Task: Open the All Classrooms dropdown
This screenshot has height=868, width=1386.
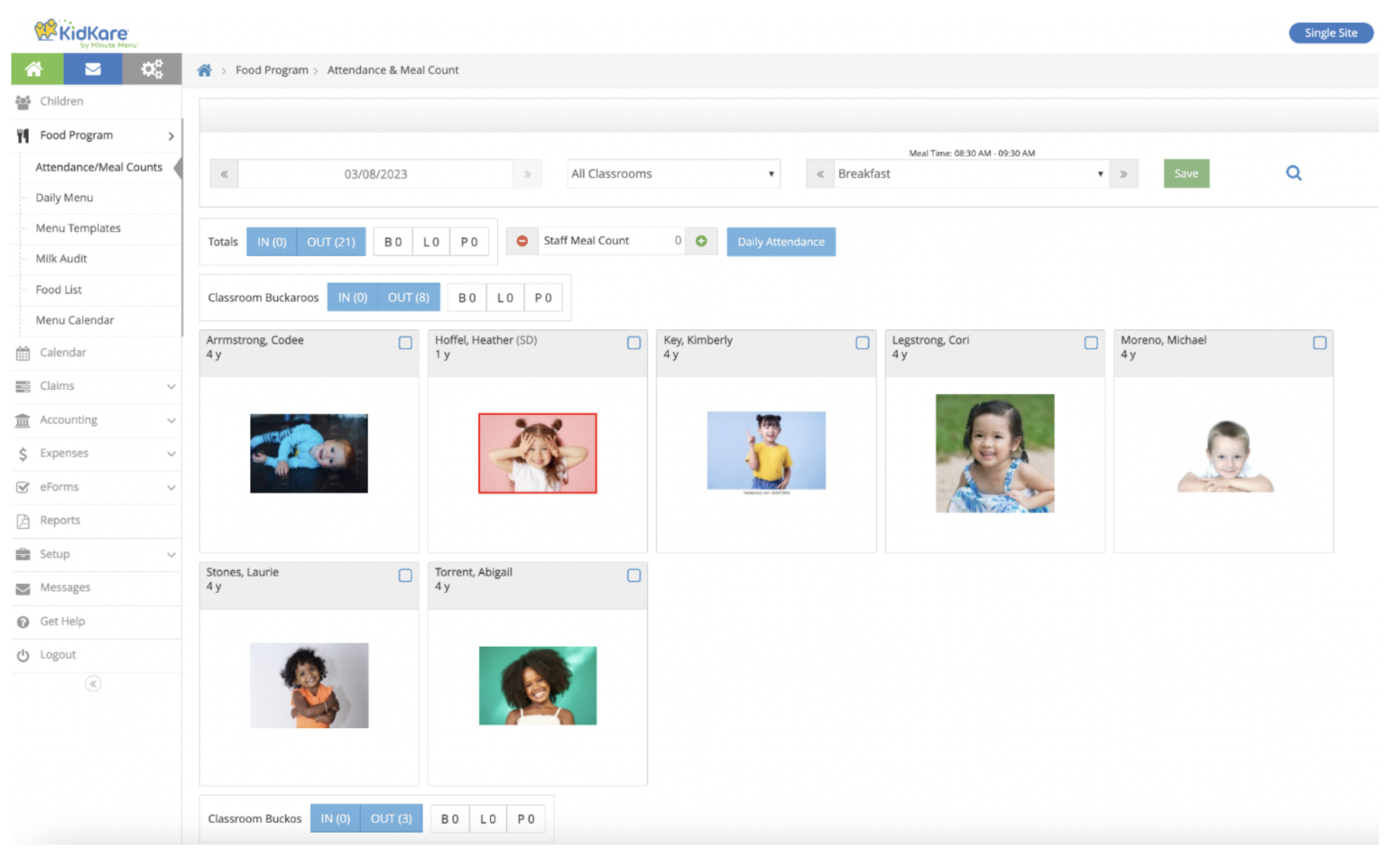Action: (673, 173)
